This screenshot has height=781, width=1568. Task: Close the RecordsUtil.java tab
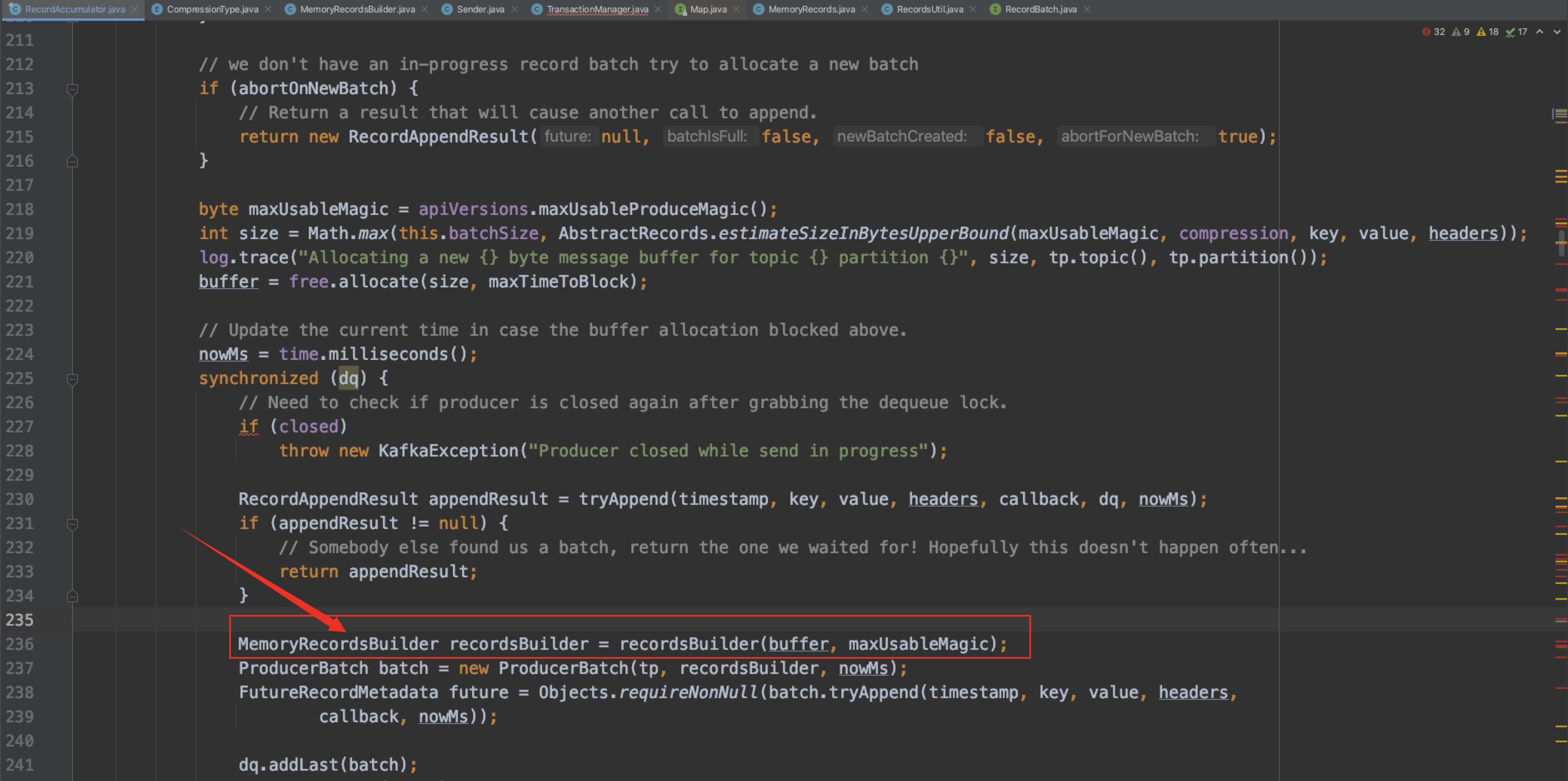pos(973,9)
